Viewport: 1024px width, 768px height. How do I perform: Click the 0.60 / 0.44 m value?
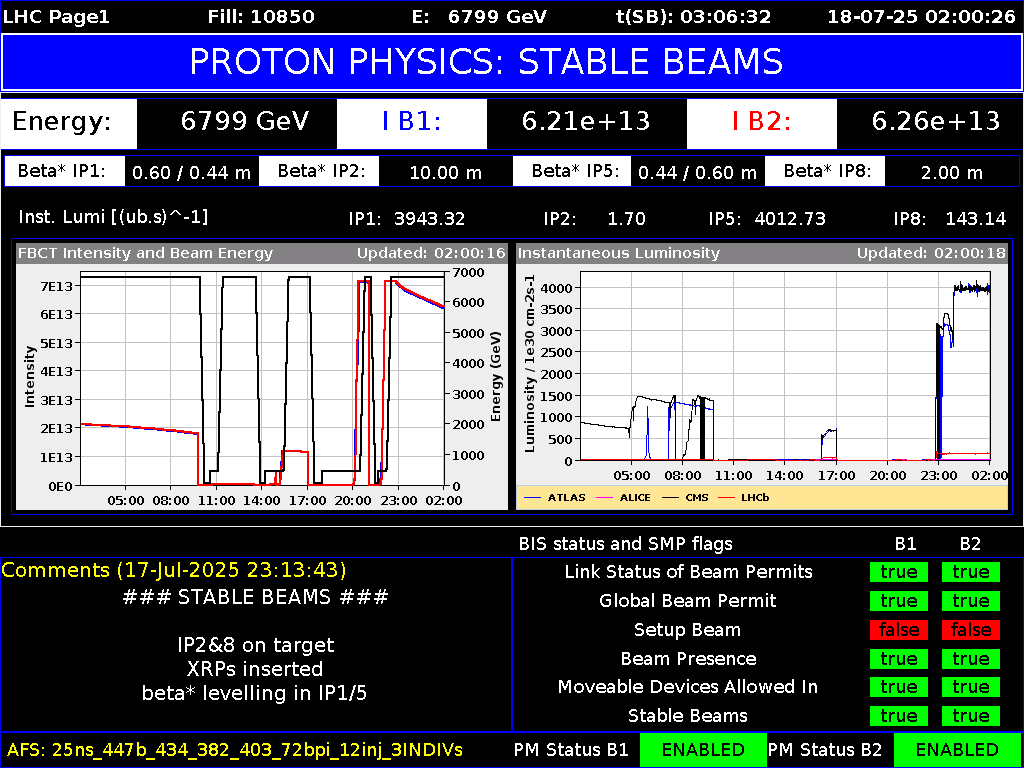[192, 173]
